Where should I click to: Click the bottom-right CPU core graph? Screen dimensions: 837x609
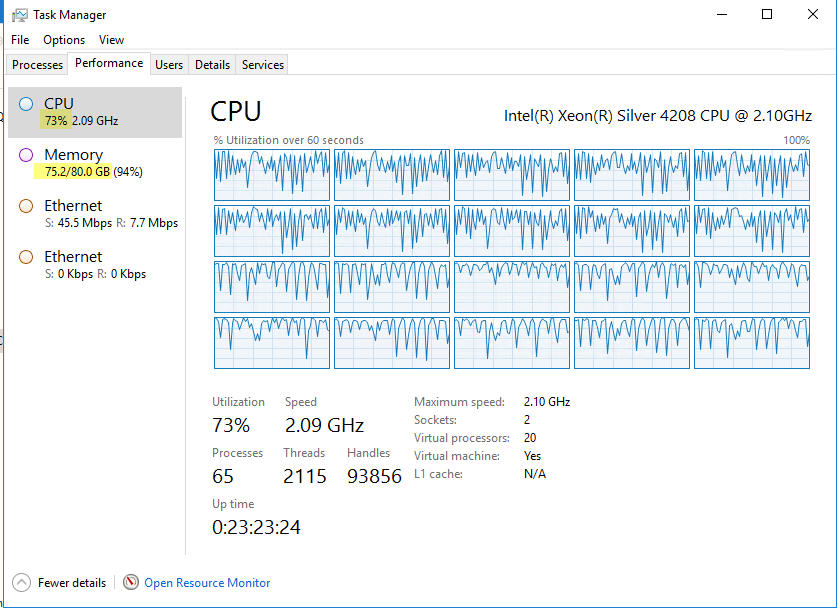pos(751,343)
